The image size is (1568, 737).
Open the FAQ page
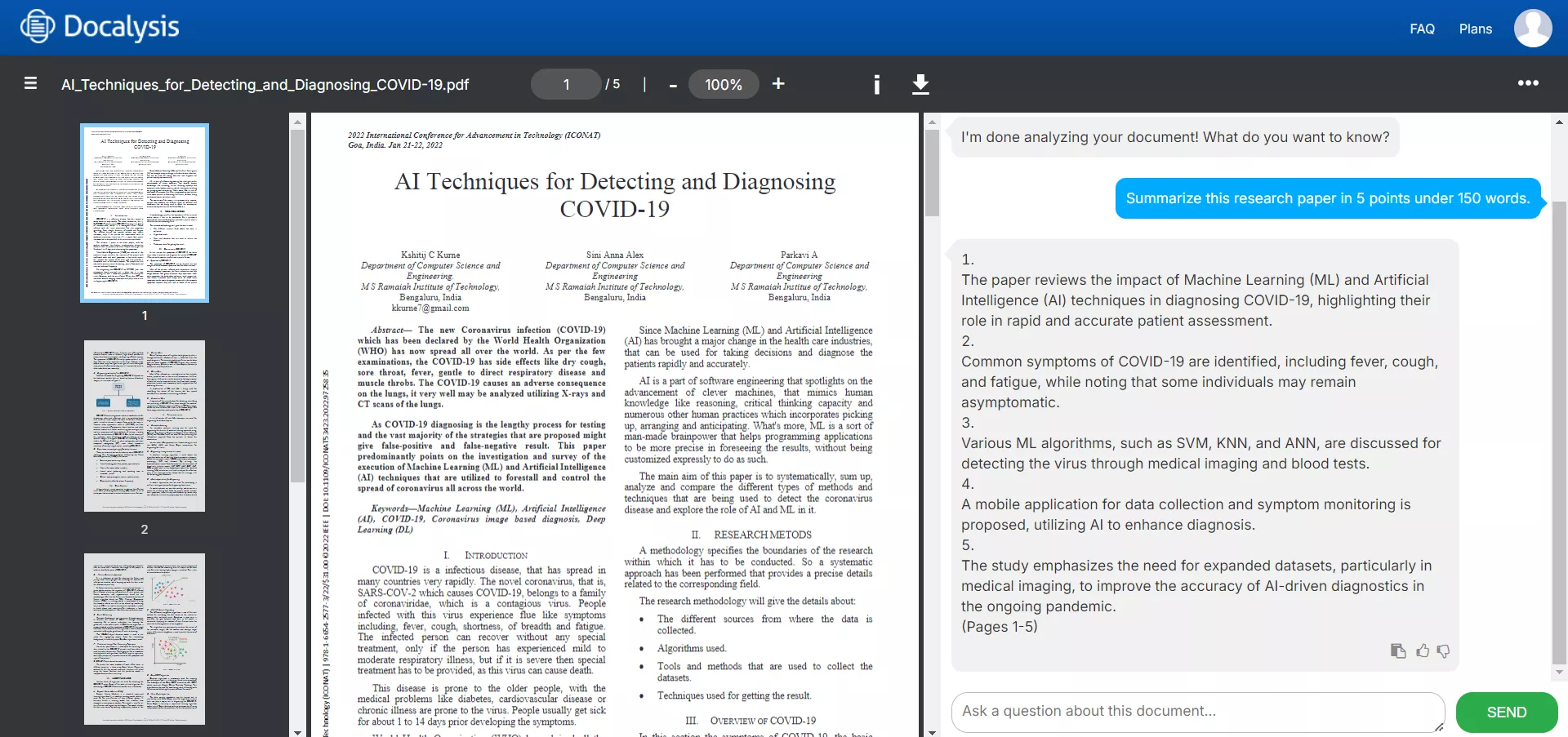click(x=1421, y=29)
